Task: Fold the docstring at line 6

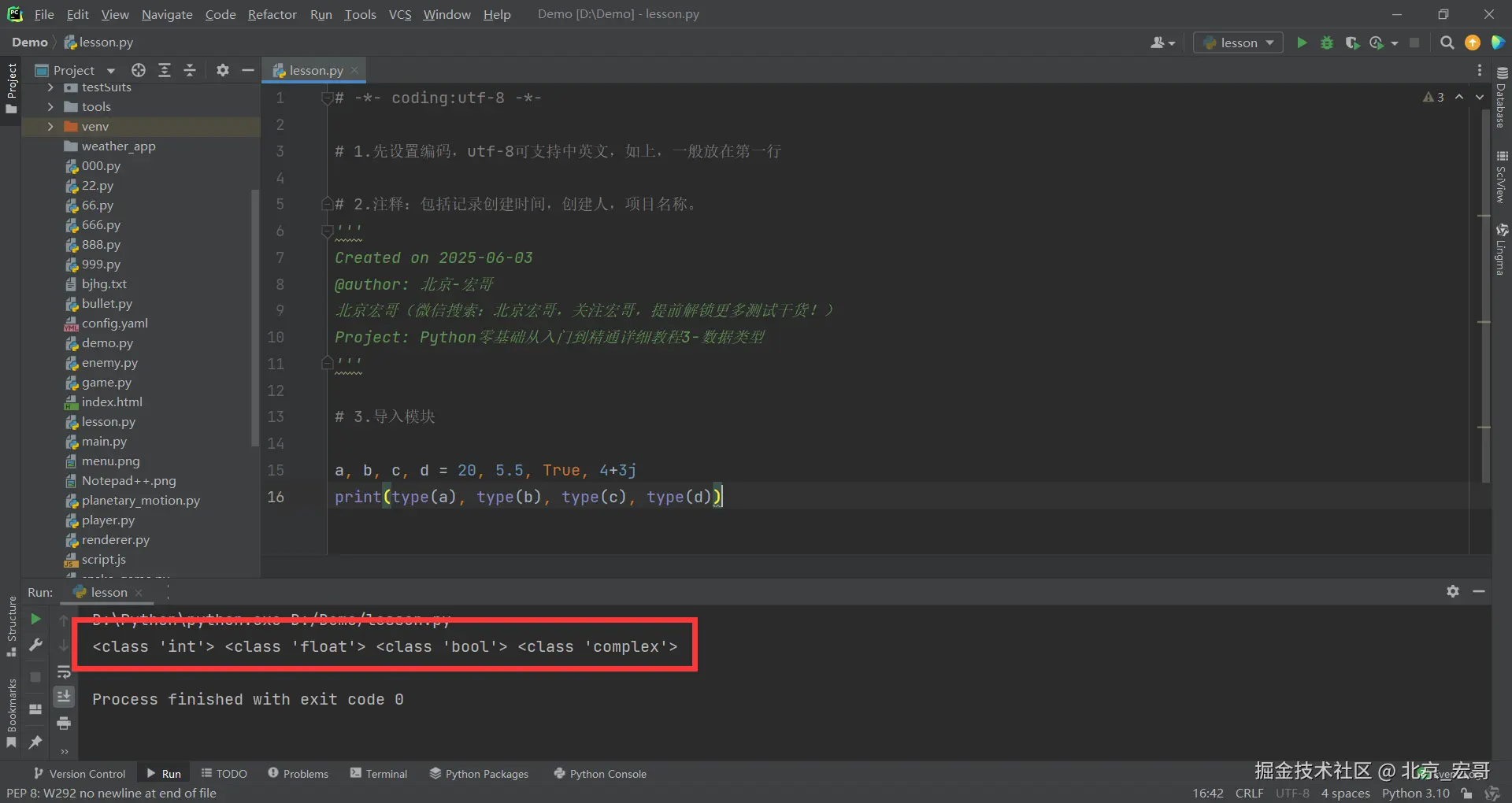Action: tap(328, 231)
